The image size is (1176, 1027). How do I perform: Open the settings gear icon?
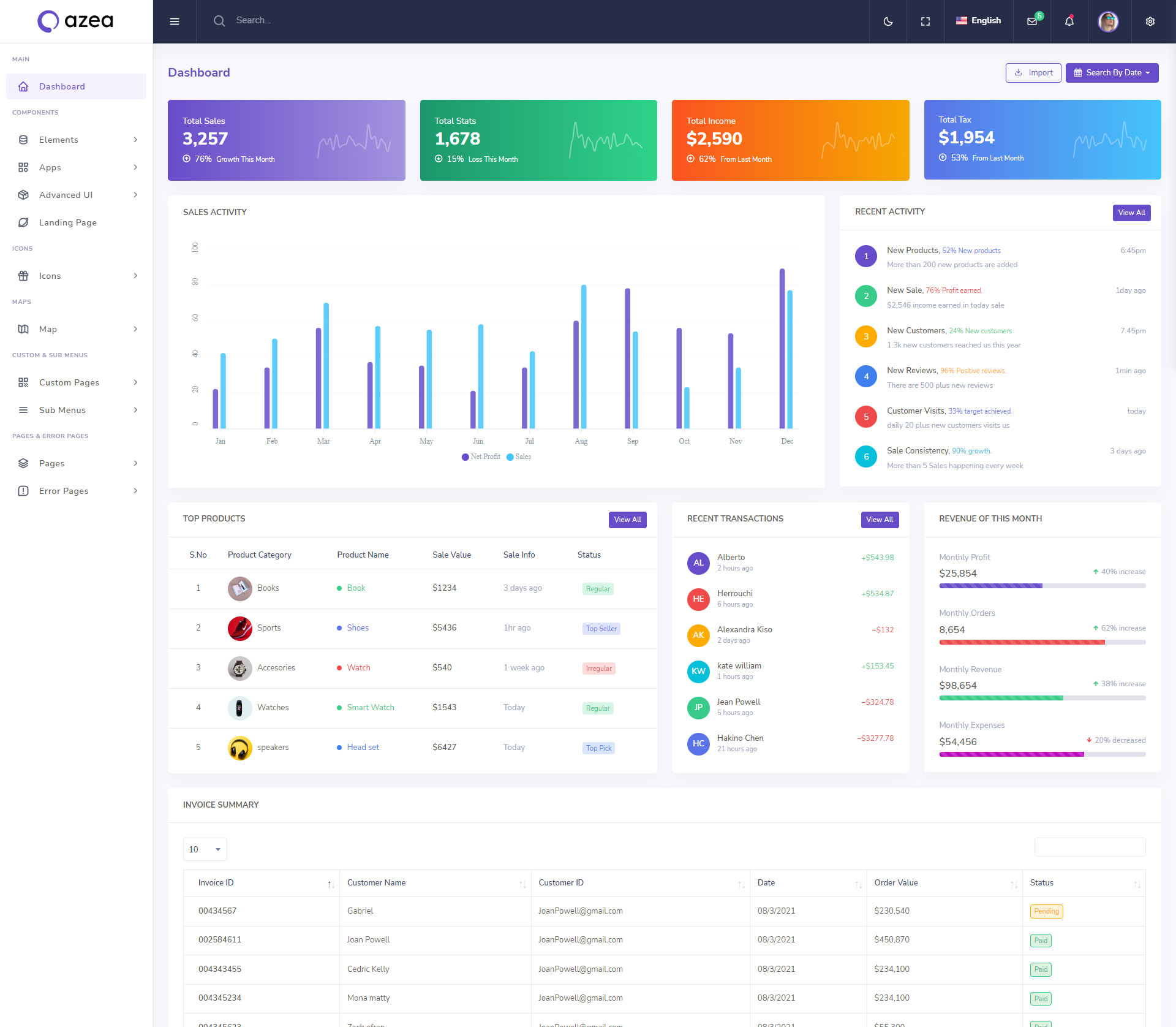(1150, 21)
